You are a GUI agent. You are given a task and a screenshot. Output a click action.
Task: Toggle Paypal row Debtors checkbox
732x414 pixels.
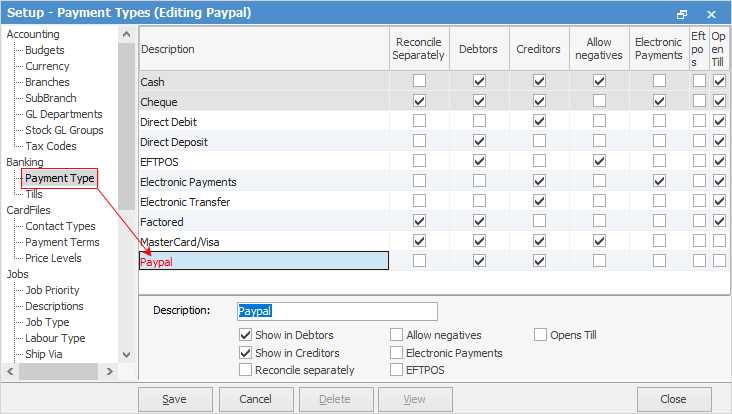click(479, 261)
